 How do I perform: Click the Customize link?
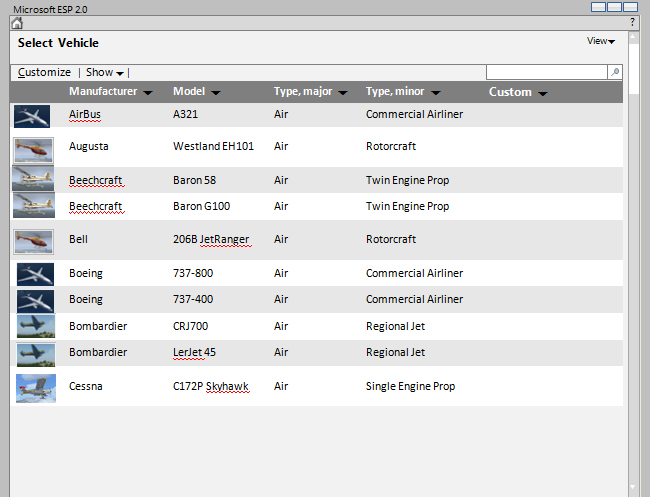point(44,73)
